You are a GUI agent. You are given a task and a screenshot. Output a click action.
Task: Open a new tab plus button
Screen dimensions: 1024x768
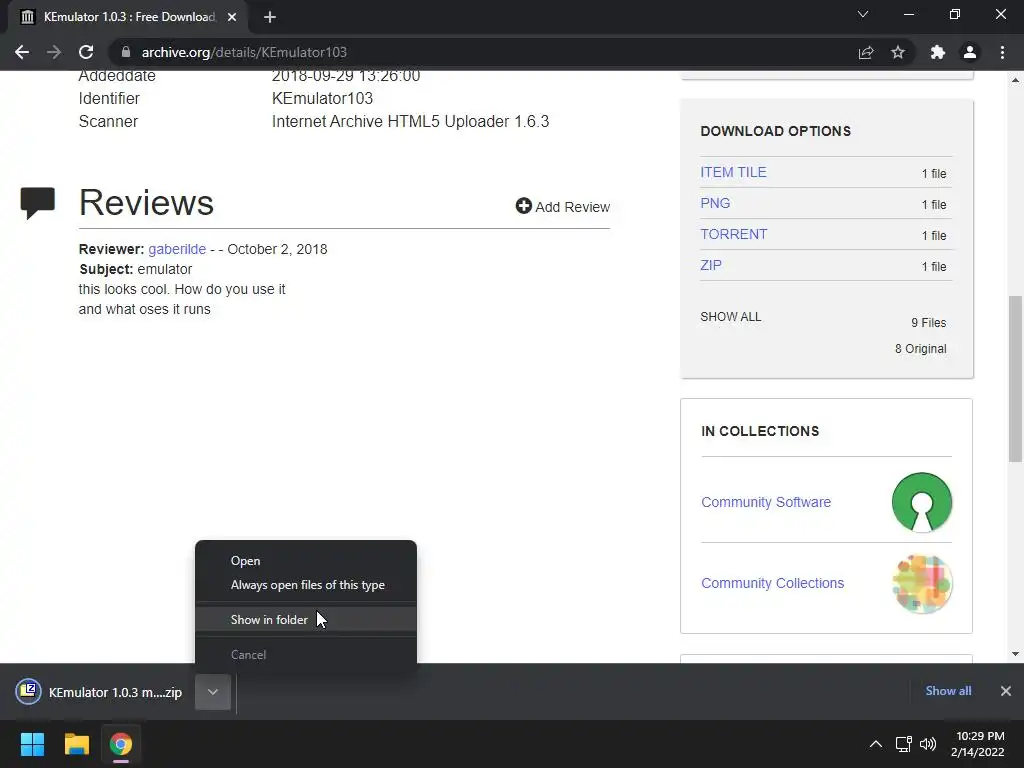(270, 17)
